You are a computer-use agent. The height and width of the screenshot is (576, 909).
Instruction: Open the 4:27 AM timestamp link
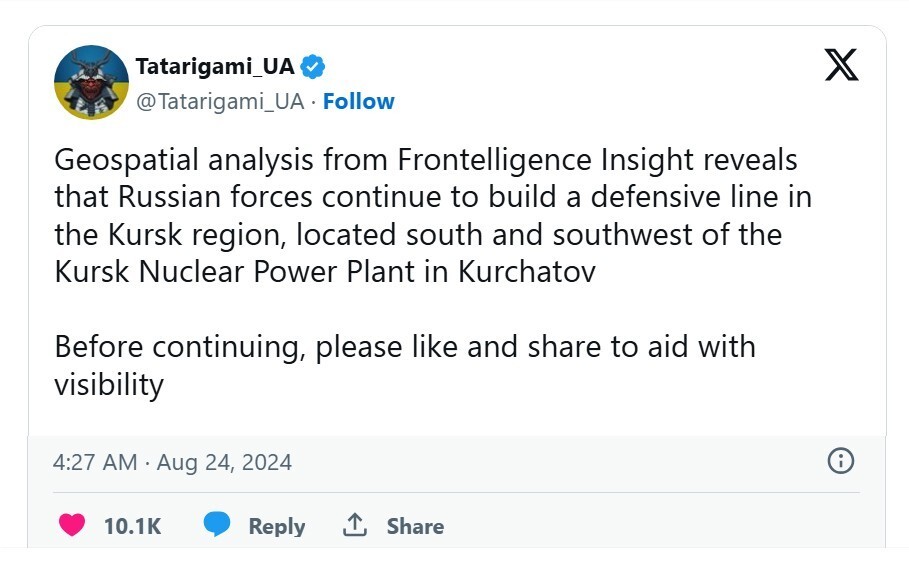coord(94,462)
